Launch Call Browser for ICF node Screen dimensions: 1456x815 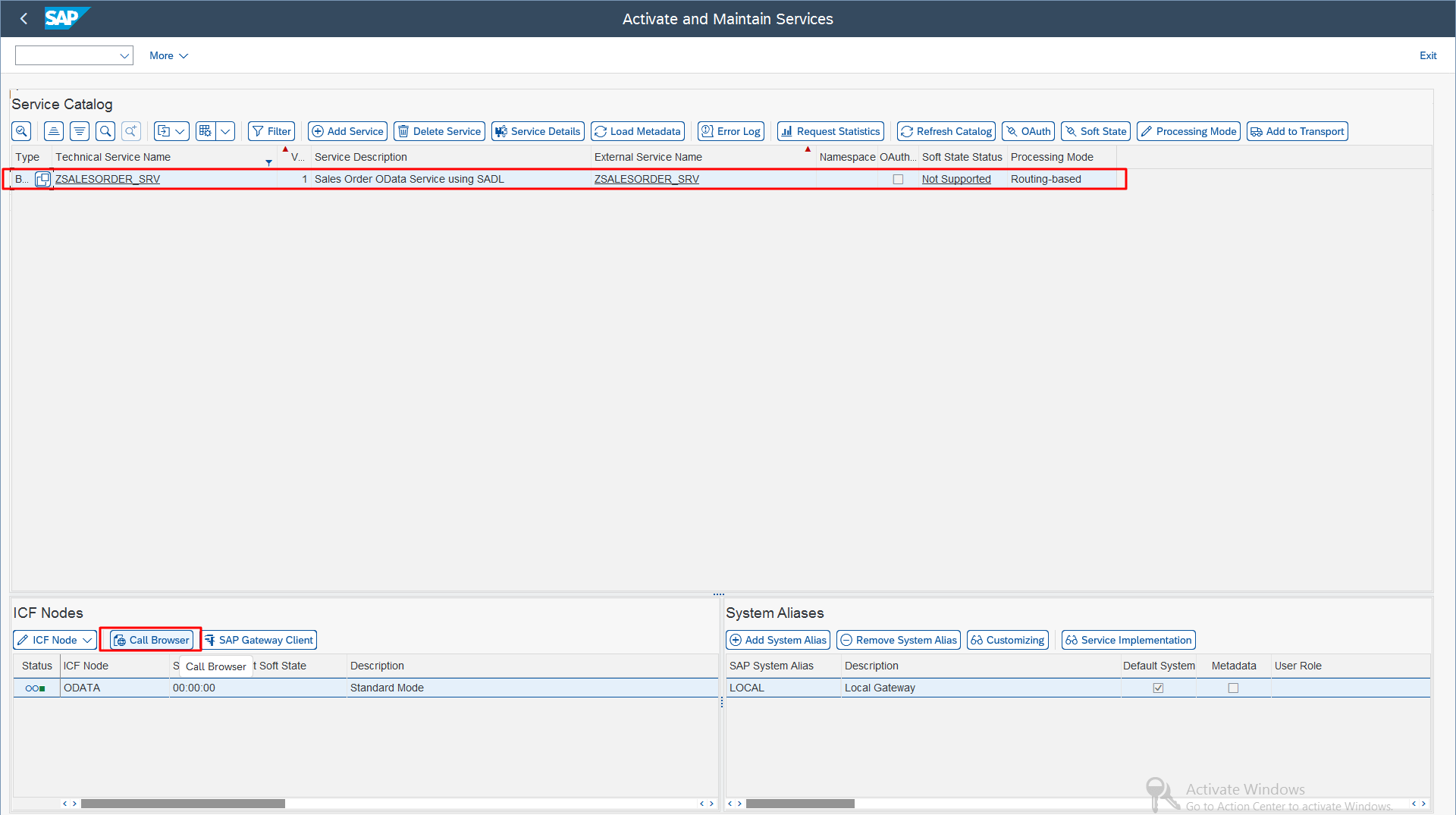coord(152,640)
